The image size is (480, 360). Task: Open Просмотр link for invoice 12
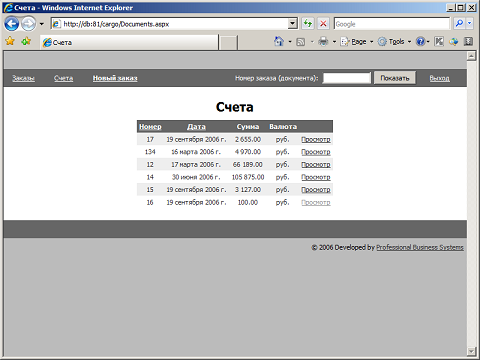coord(316,165)
